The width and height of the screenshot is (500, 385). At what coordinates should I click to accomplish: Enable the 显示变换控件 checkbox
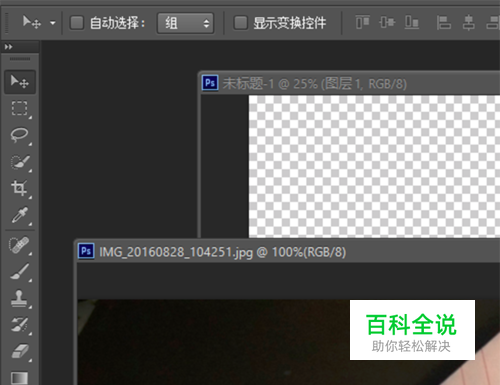[240, 23]
